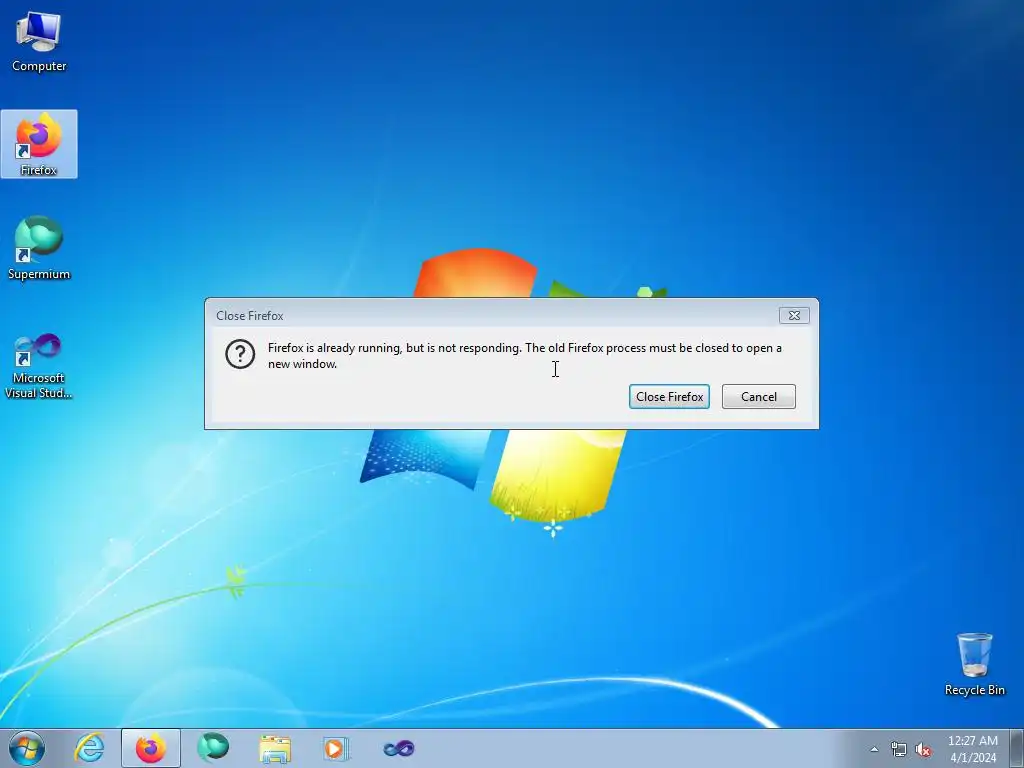Click the muted volume tray icon
Image resolution: width=1024 pixels, height=768 pixels.
tap(923, 749)
